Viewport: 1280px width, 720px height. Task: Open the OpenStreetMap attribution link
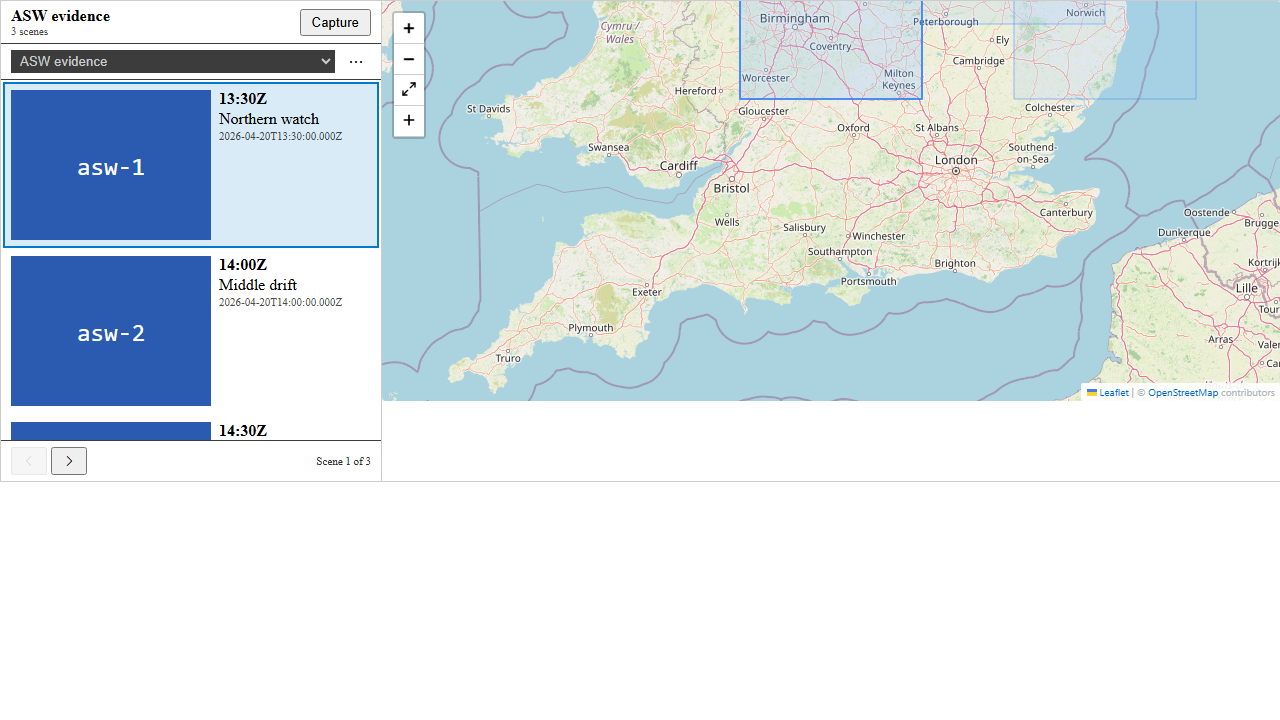pyautogui.click(x=1182, y=393)
